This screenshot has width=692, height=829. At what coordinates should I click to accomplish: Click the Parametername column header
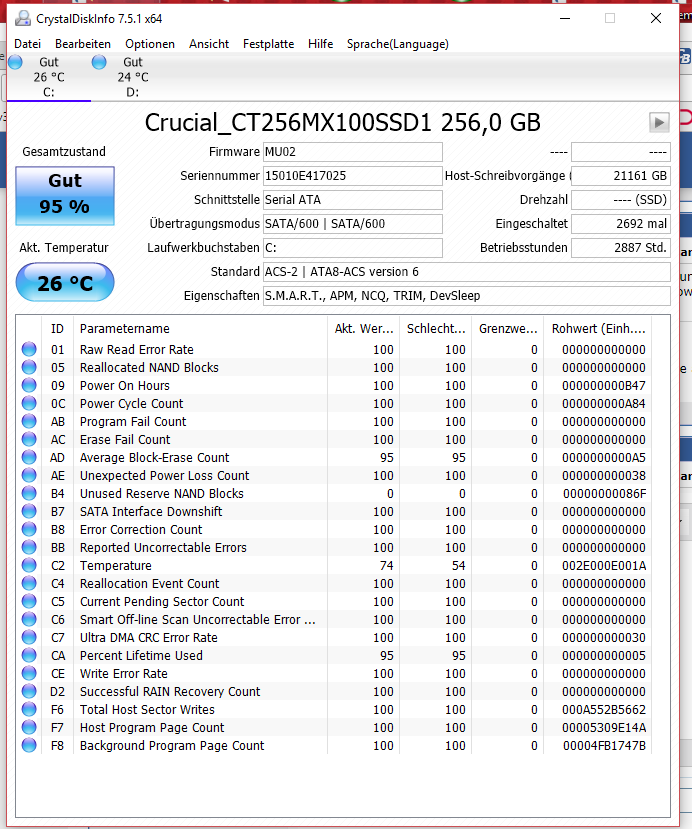200,329
